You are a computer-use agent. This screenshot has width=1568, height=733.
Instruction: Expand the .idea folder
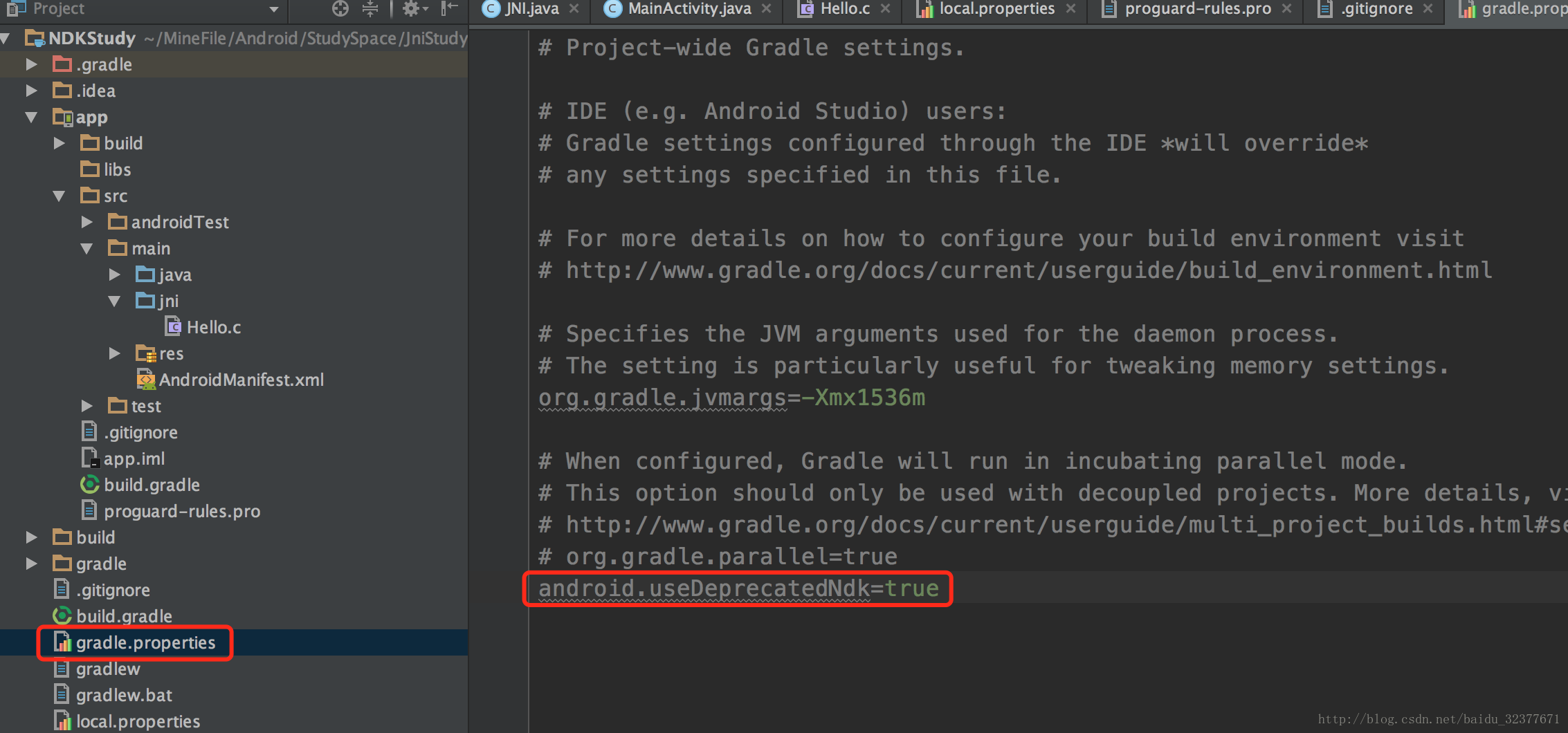[x=31, y=91]
